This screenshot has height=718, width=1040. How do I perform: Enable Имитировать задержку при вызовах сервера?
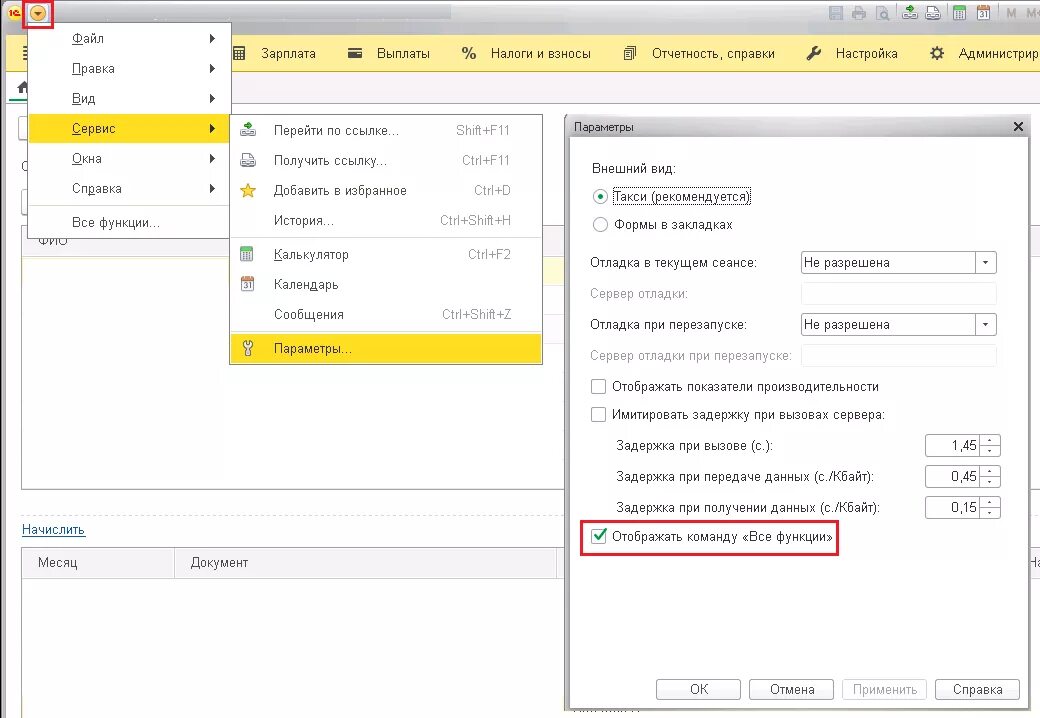(x=598, y=414)
